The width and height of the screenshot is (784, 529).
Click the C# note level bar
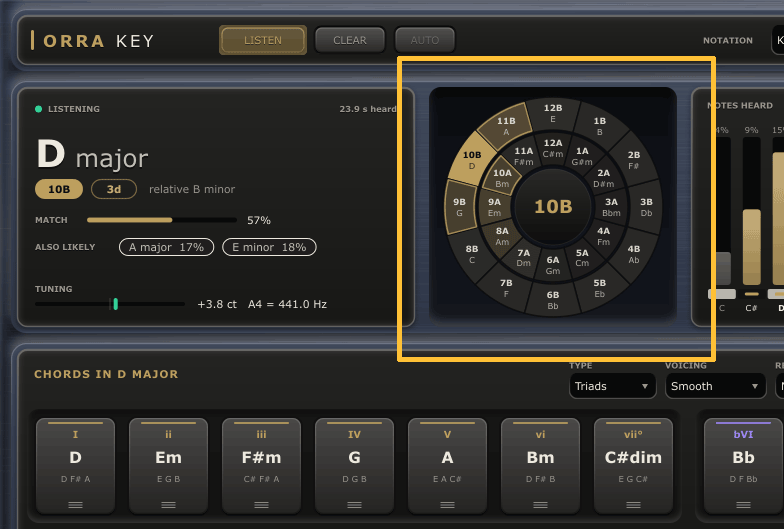[752, 212]
